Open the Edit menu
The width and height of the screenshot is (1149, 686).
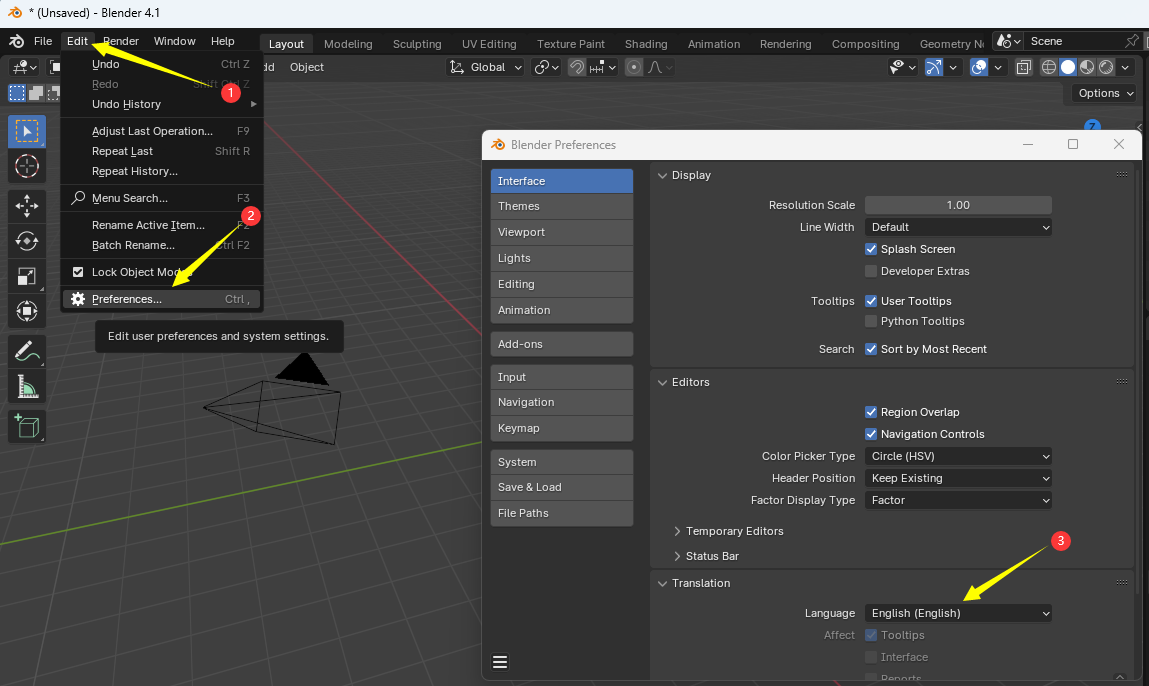tap(77, 41)
